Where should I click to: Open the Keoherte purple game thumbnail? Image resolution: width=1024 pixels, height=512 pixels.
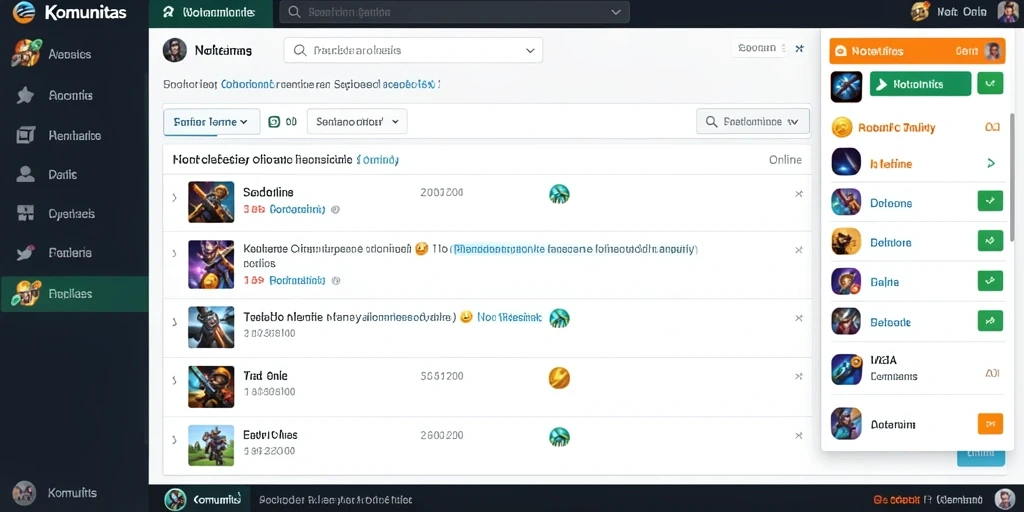(x=211, y=264)
